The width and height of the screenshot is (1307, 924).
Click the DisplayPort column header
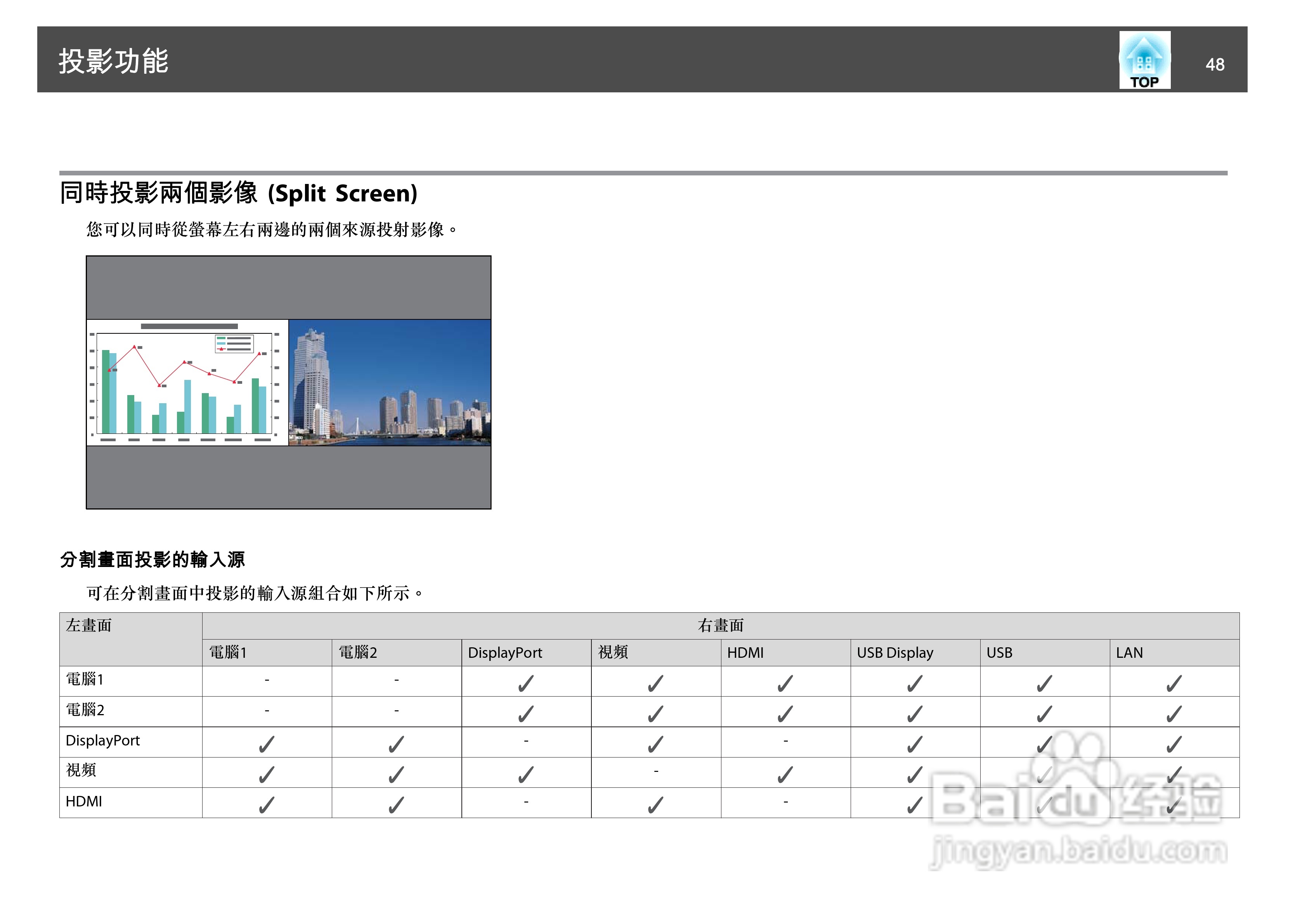(505, 652)
